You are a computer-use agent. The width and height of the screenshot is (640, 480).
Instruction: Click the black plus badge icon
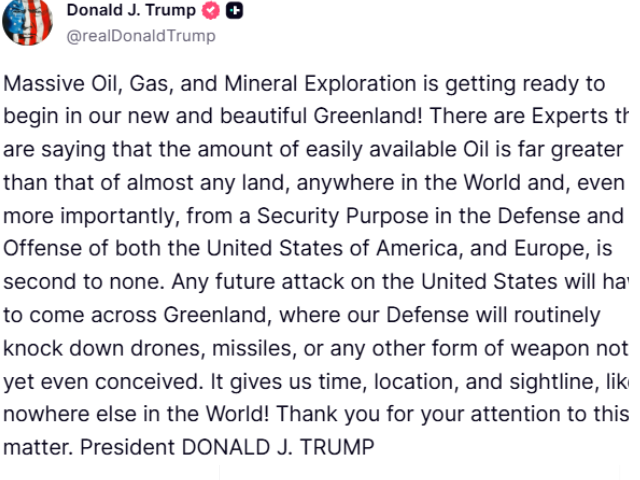pos(235,11)
